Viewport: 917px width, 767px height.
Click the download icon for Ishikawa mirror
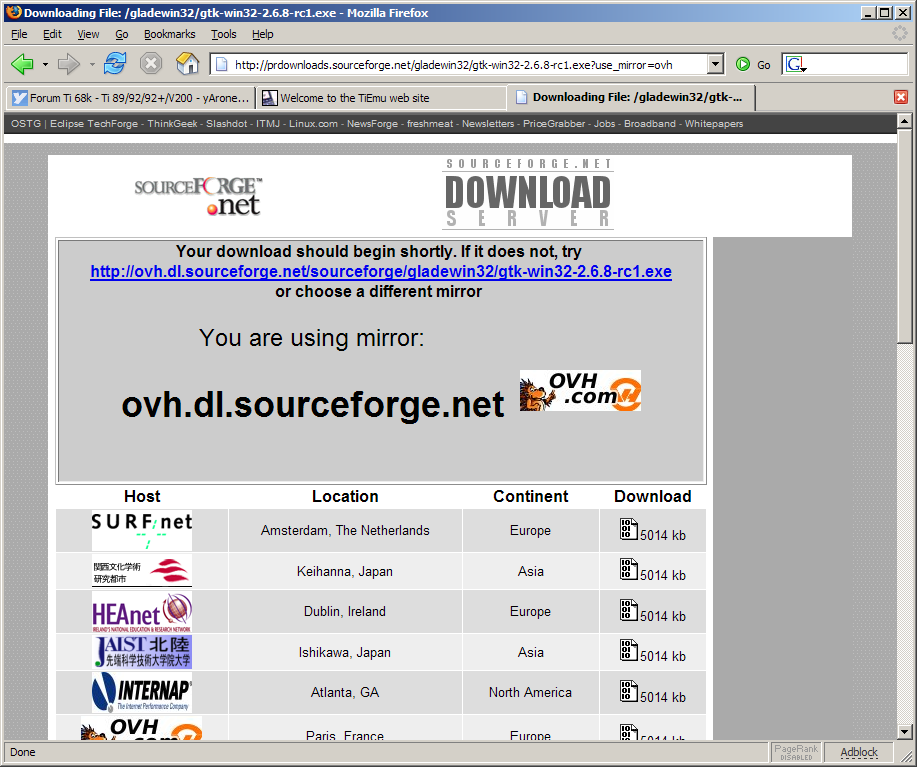click(x=629, y=651)
